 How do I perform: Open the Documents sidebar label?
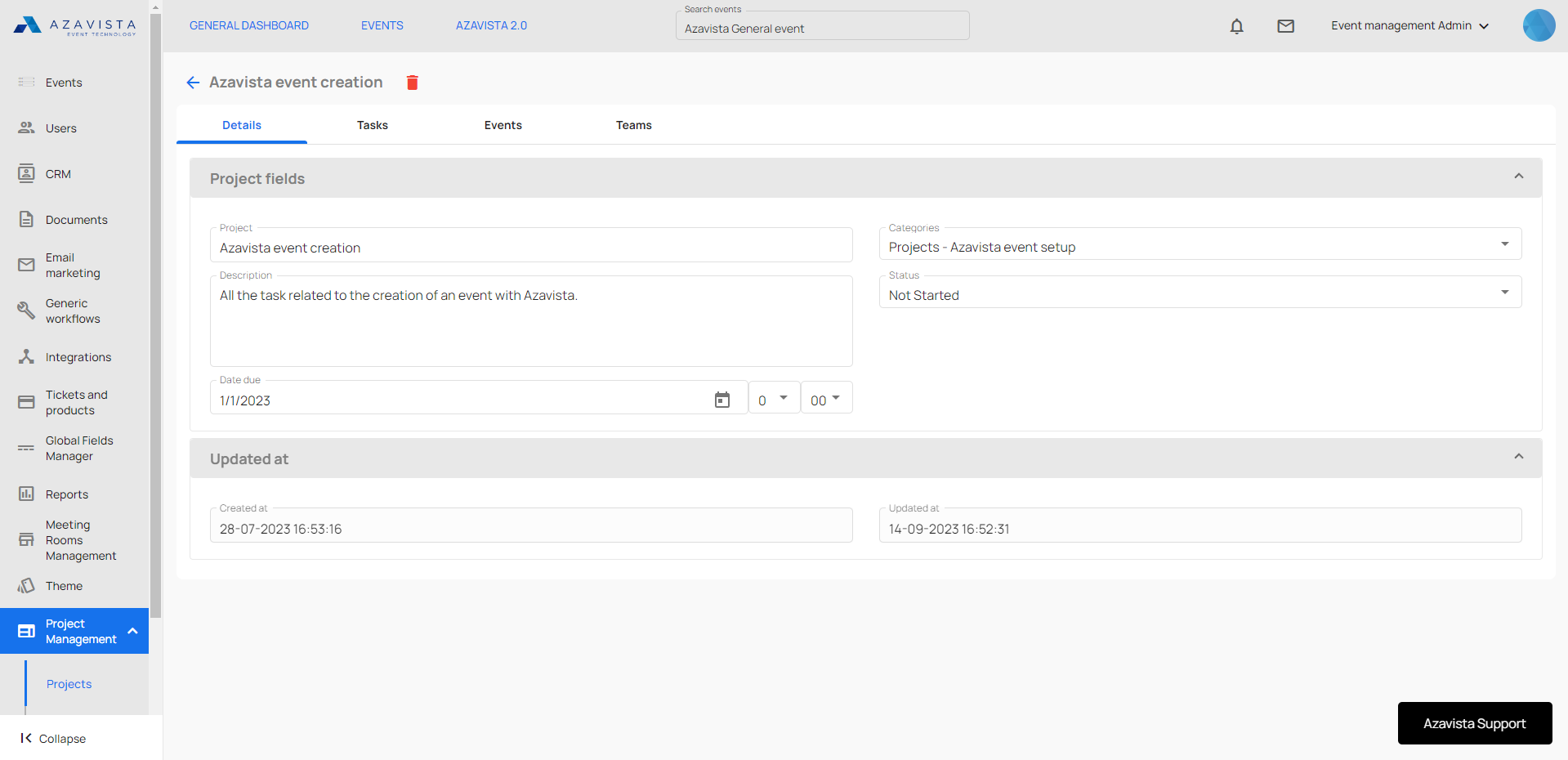77,220
